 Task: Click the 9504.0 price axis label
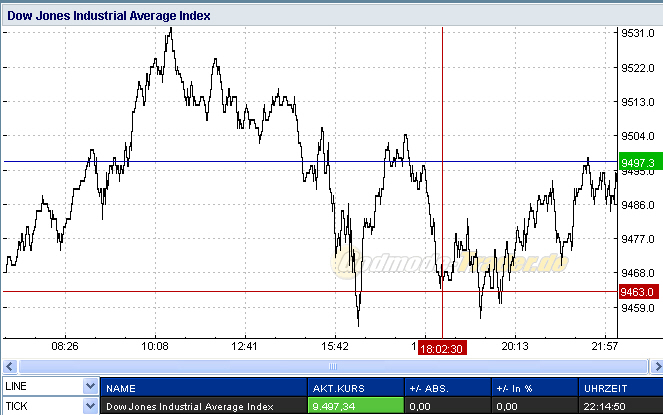(x=638, y=136)
